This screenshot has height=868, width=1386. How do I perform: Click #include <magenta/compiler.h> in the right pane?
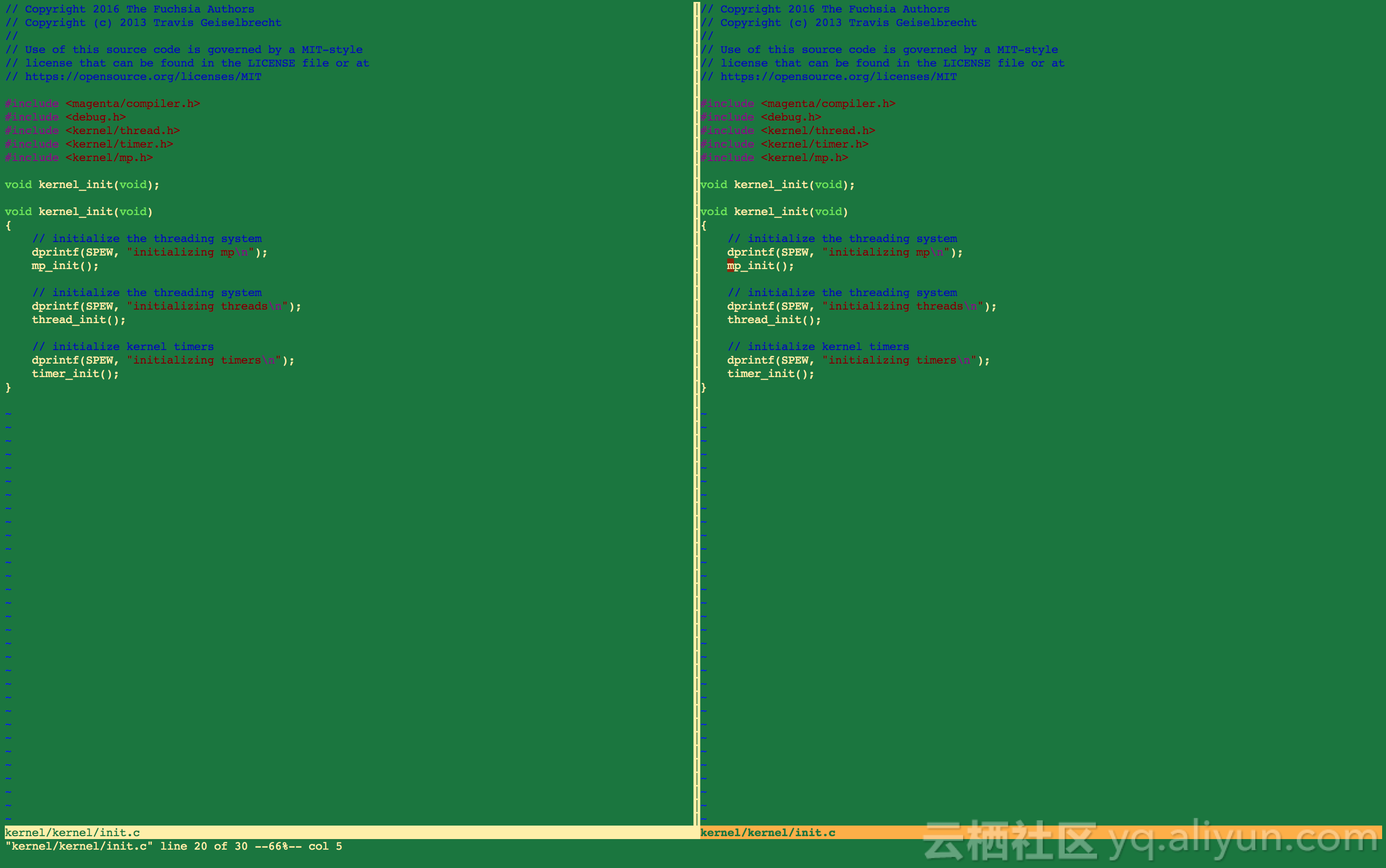pos(798,103)
